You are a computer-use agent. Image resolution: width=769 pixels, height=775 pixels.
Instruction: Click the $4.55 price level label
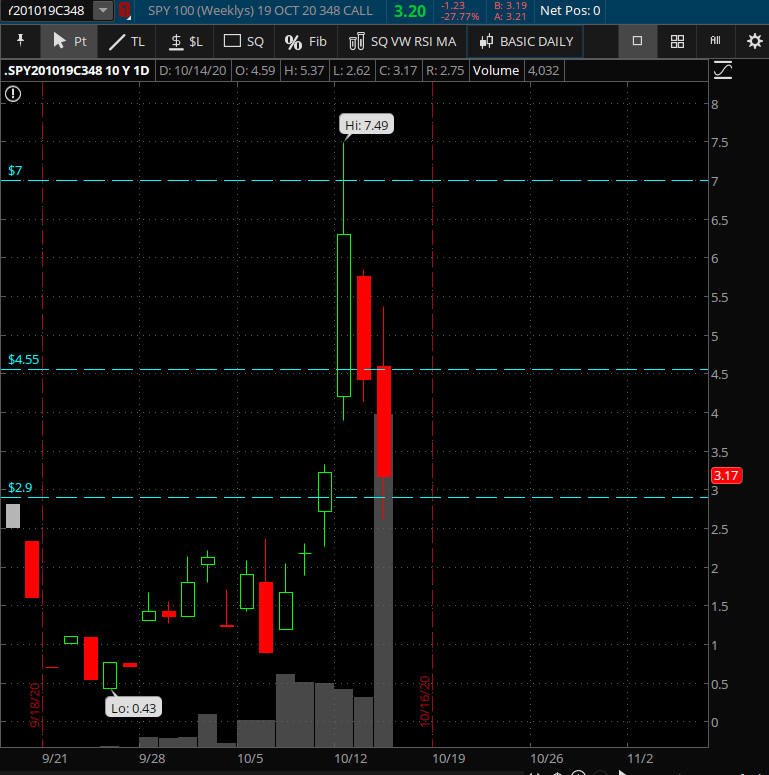coord(22,359)
